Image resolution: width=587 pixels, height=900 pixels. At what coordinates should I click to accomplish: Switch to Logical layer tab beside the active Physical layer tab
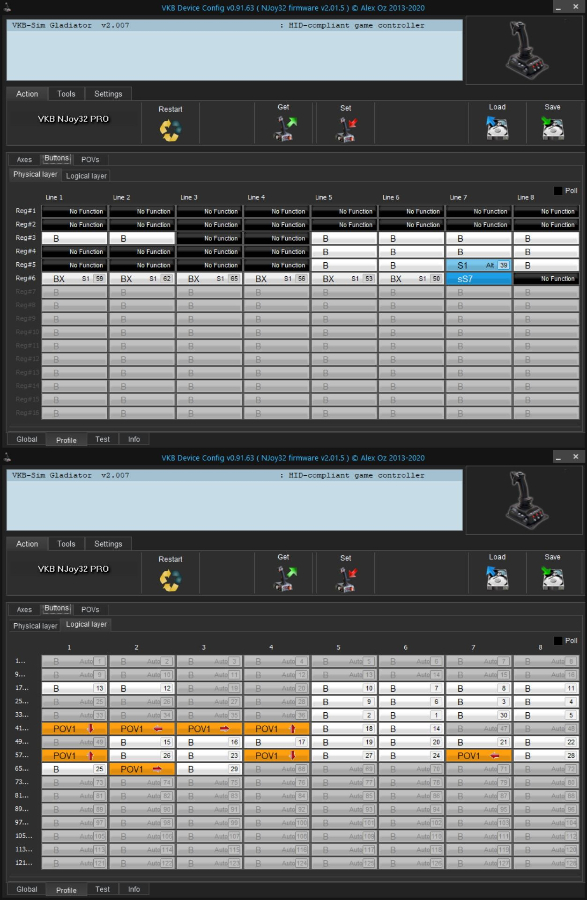pyautogui.click(x=86, y=176)
